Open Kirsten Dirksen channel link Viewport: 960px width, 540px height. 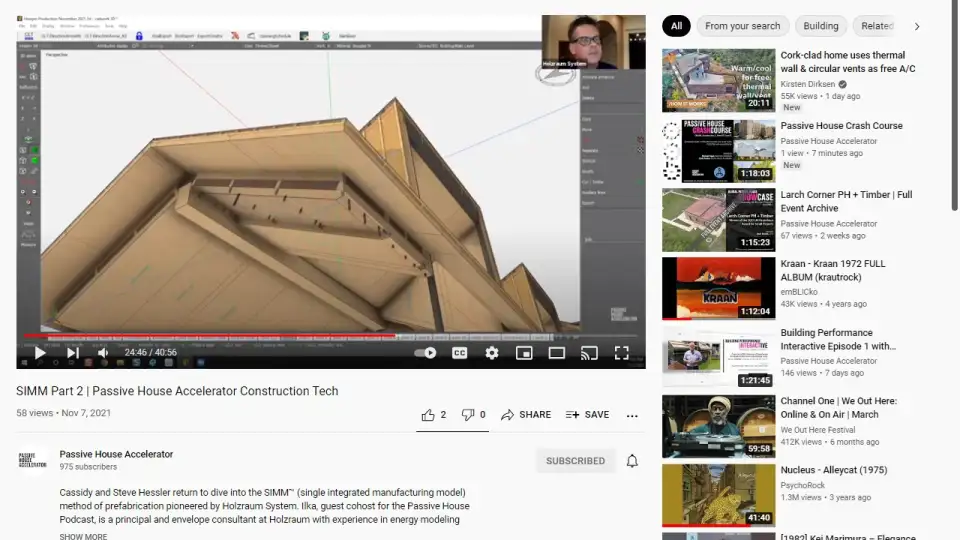pyautogui.click(x=808, y=84)
